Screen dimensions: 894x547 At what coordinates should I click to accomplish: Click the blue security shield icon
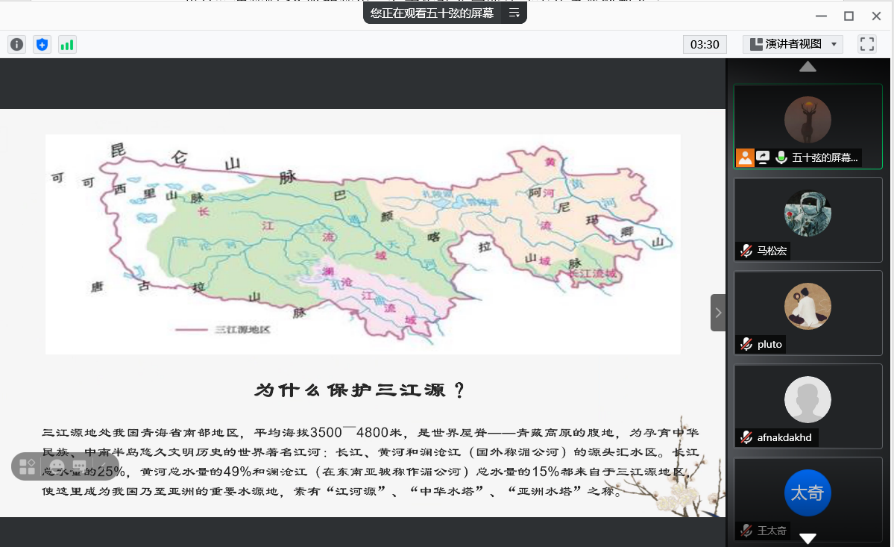pyautogui.click(x=42, y=44)
